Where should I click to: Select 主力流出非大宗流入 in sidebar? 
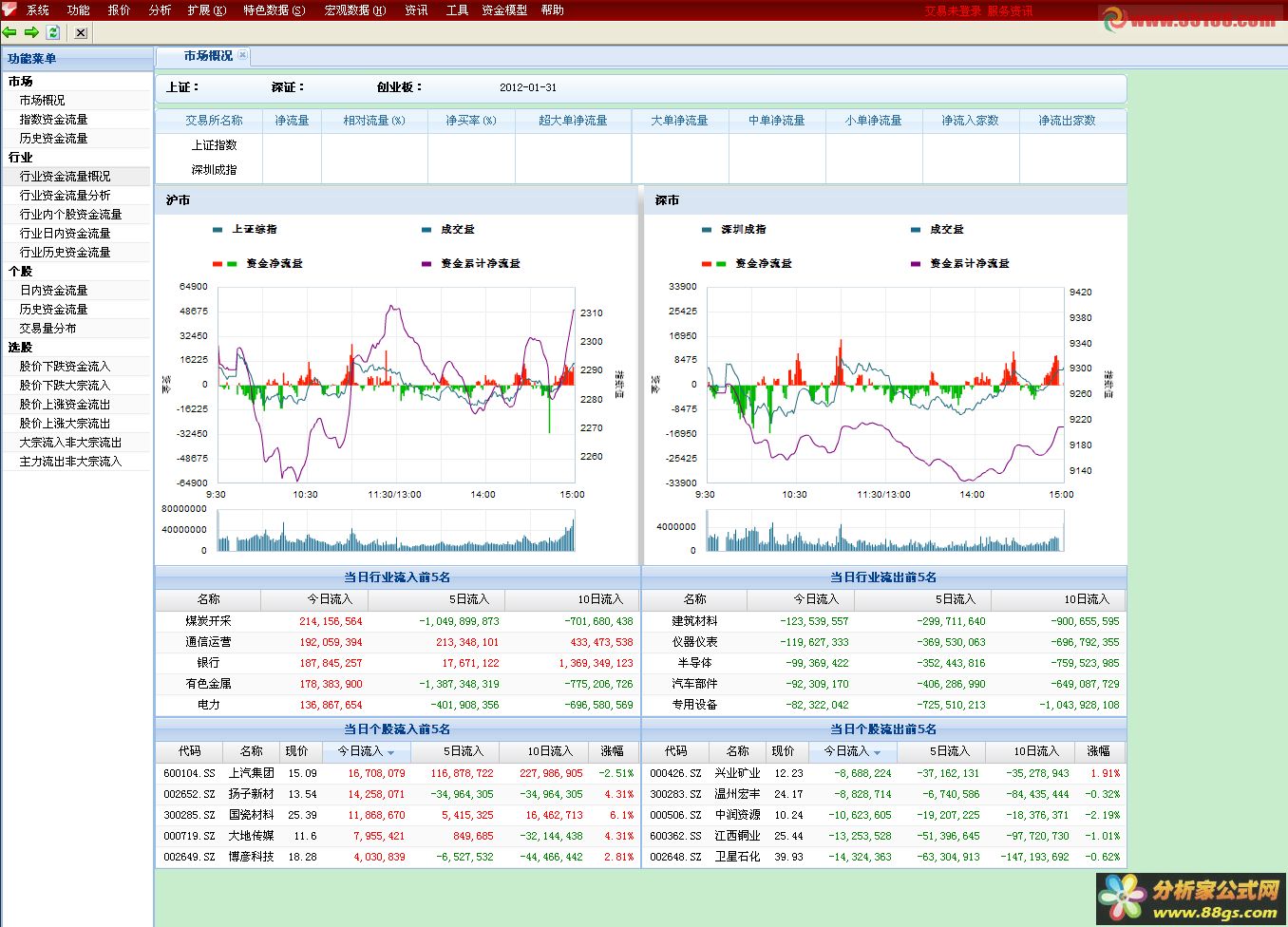click(x=71, y=462)
